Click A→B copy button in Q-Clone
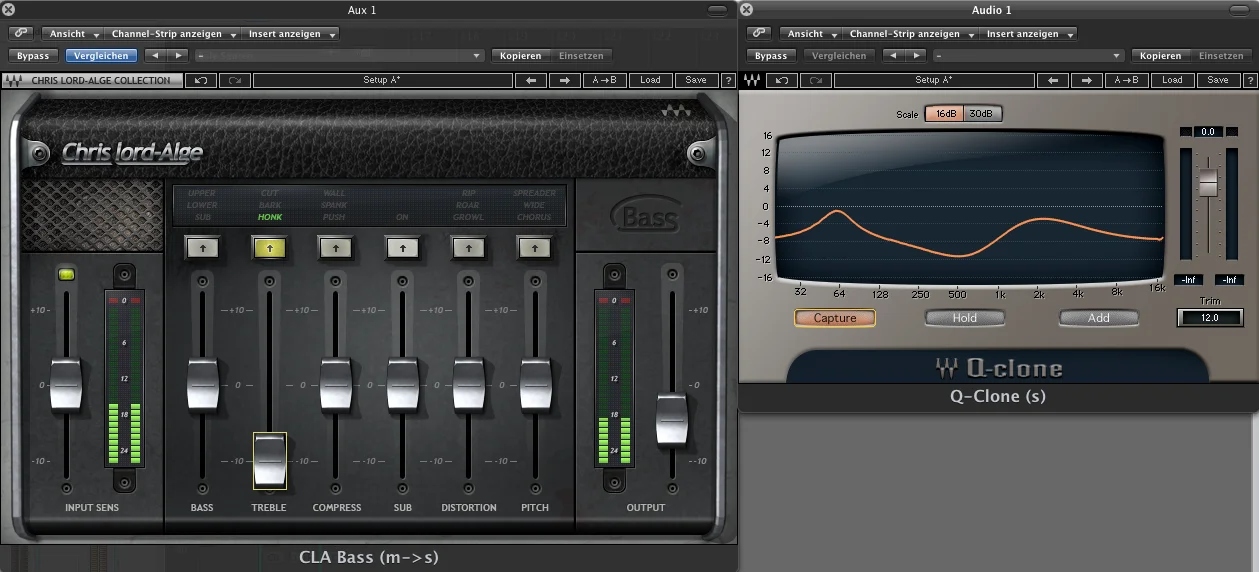The height and width of the screenshot is (572, 1259). pyautogui.click(x=1125, y=80)
